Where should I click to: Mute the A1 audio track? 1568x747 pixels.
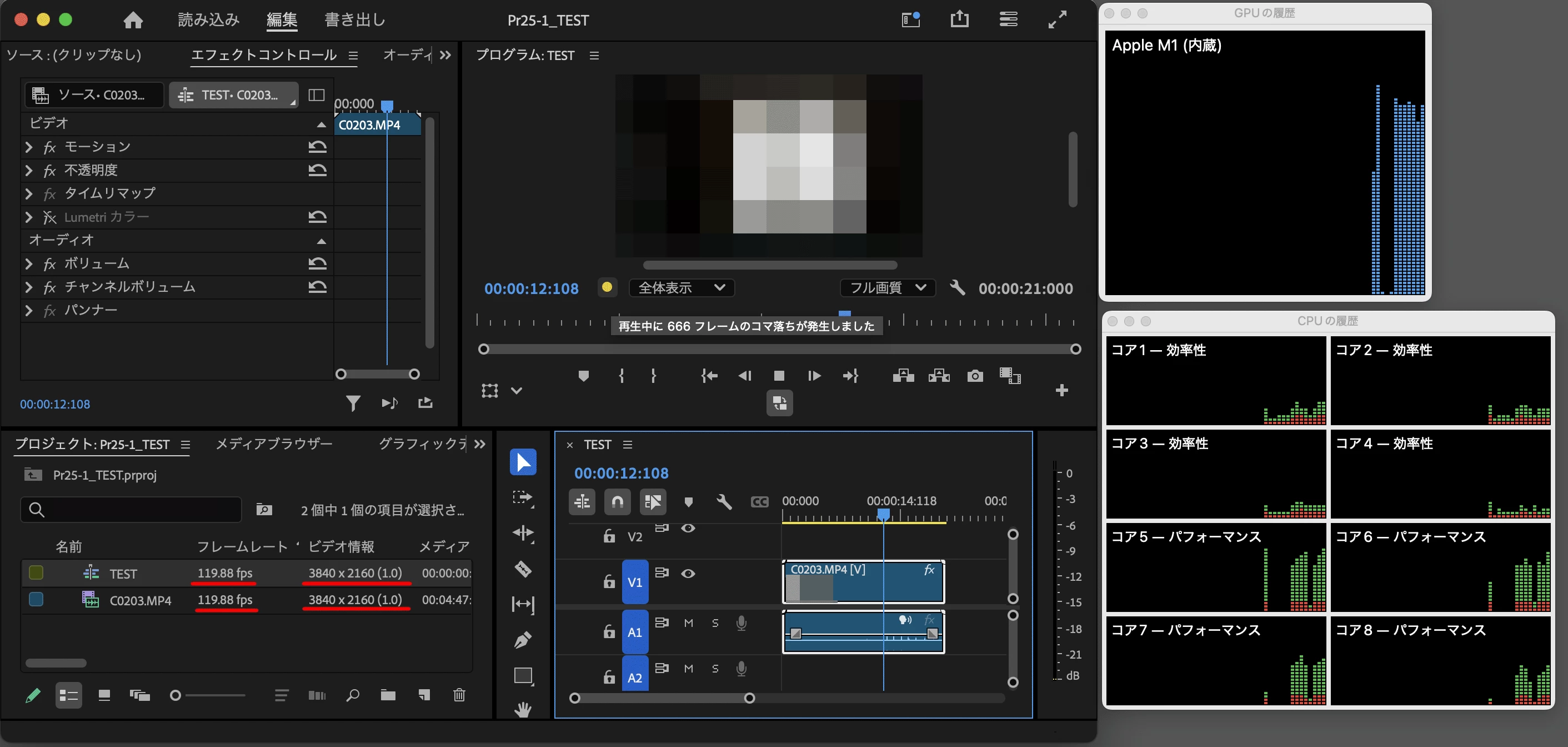[688, 622]
